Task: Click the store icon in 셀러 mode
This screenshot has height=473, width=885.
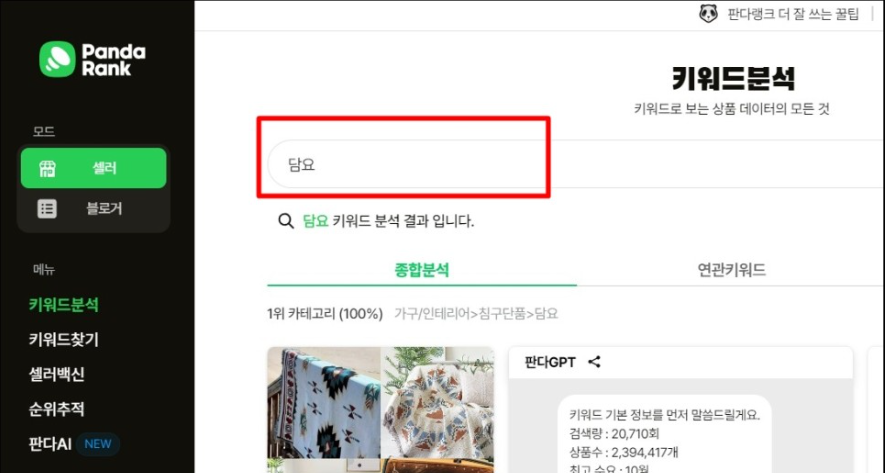Action: click(x=47, y=168)
